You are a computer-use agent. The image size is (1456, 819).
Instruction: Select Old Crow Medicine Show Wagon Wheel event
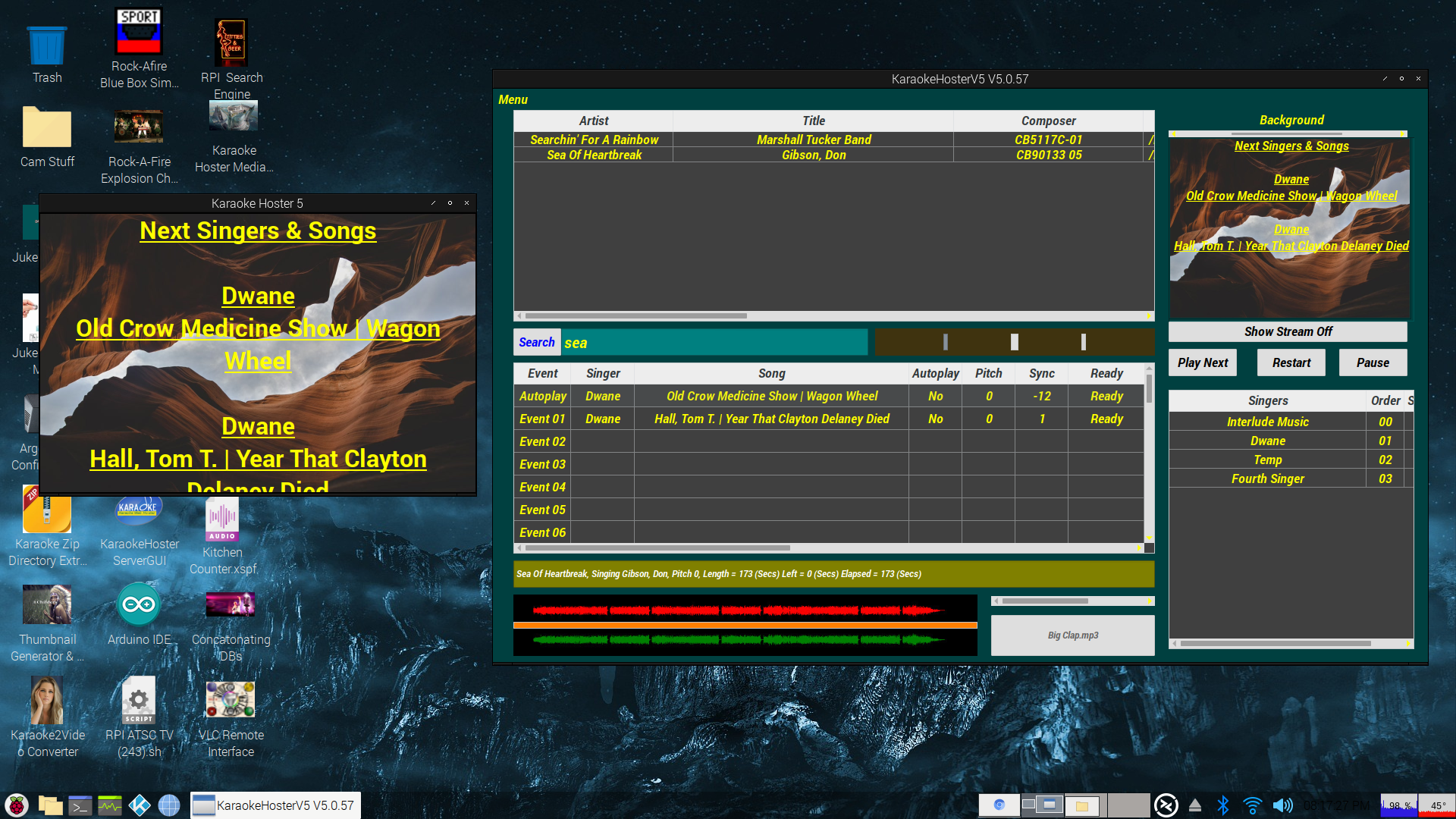pos(772,396)
